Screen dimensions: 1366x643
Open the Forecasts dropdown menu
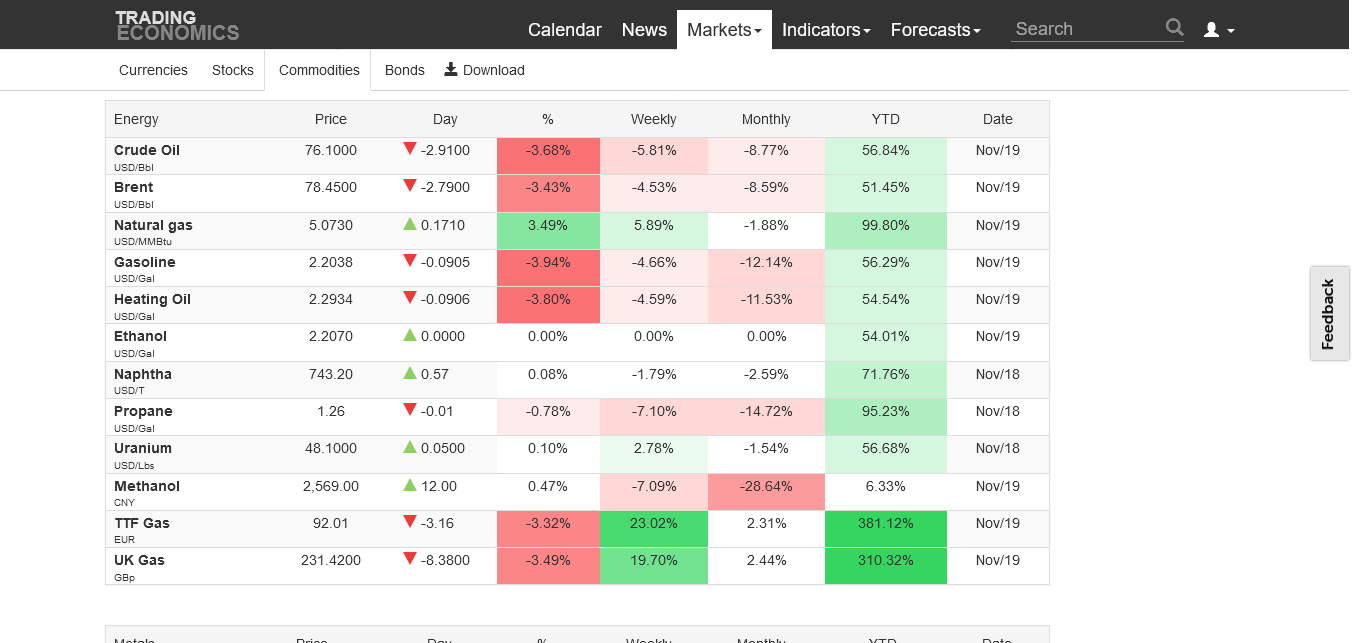tap(935, 30)
